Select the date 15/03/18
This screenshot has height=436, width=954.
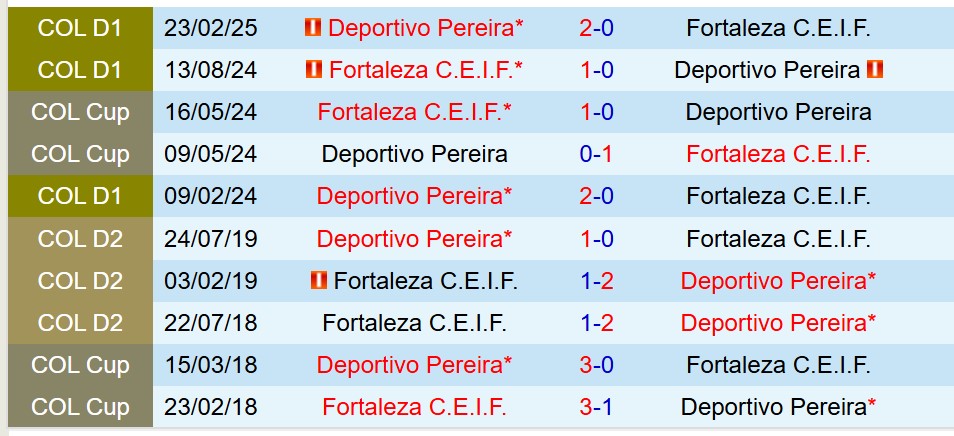pos(212,365)
